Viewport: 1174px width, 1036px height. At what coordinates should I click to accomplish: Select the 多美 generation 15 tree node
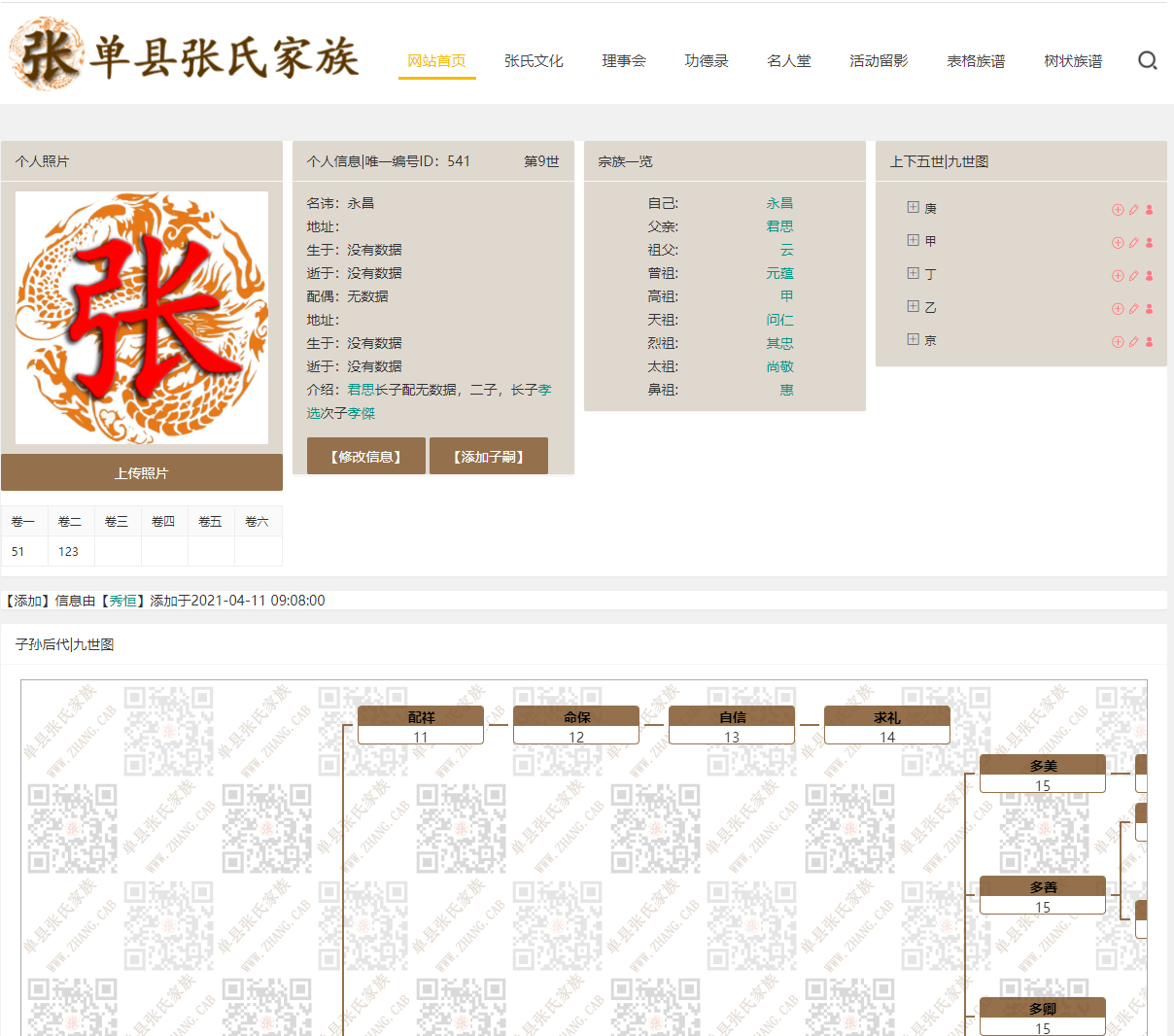tap(1043, 774)
